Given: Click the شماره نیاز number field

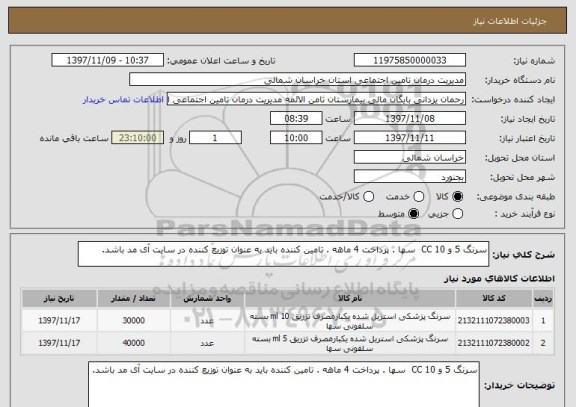Looking at the screenshot, I should [410, 60].
